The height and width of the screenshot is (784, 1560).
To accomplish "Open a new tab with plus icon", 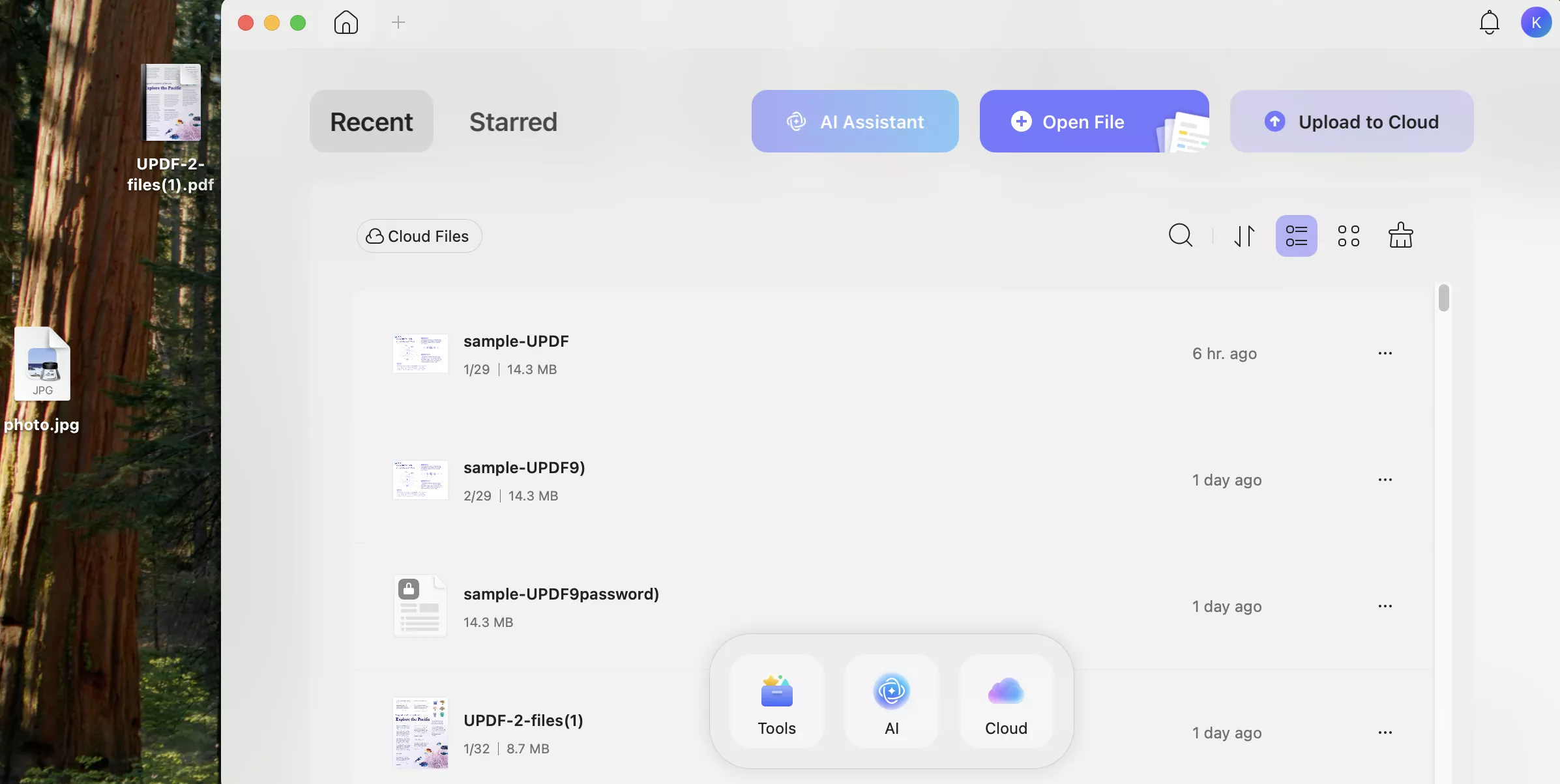I will (398, 23).
